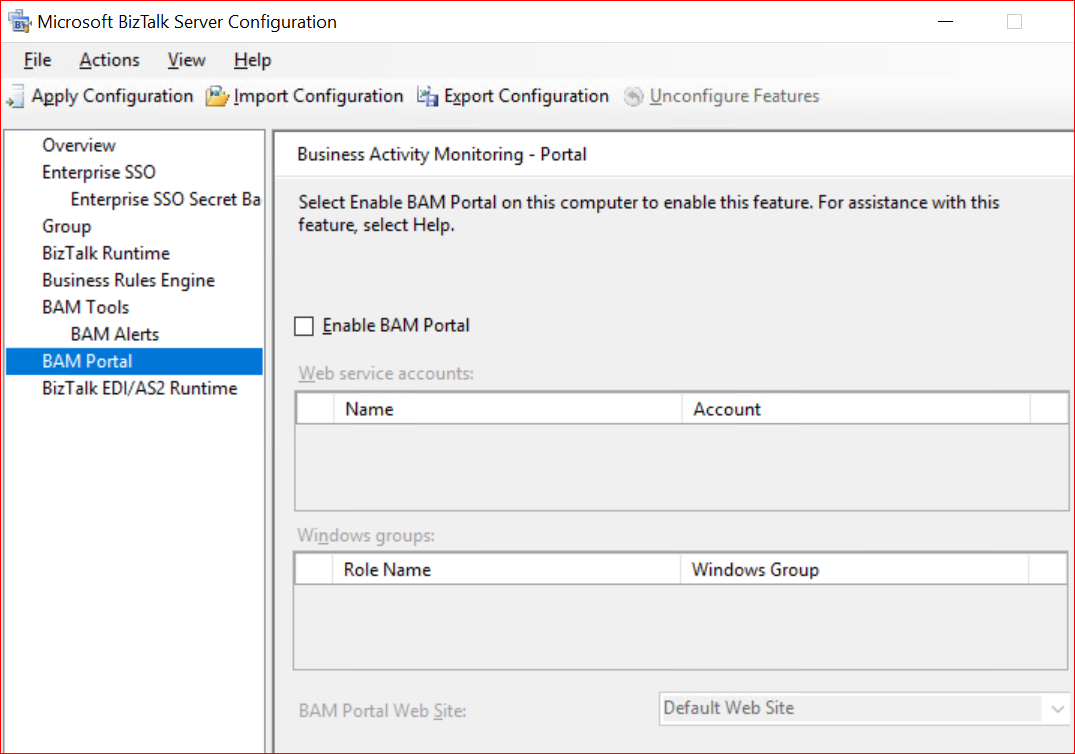Select Business Rules Engine item
The height and width of the screenshot is (754, 1075).
point(128,281)
